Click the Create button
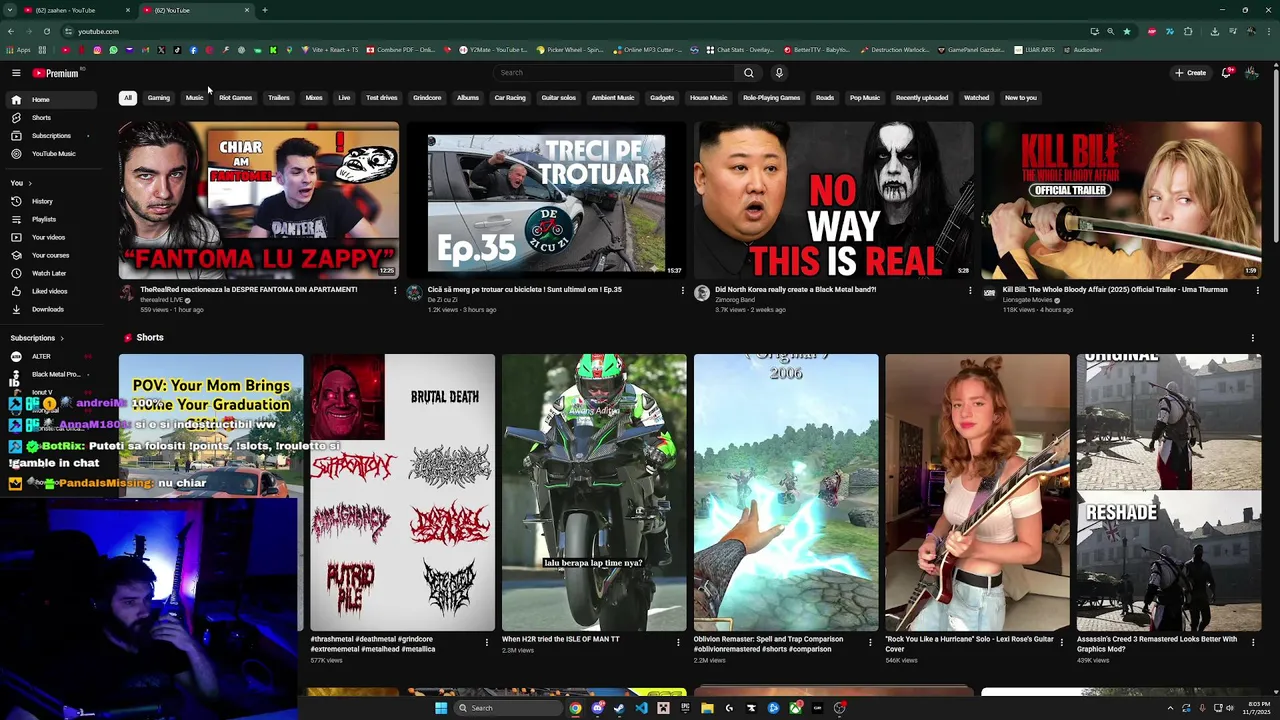1280x720 pixels. (x=1190, y=73)
